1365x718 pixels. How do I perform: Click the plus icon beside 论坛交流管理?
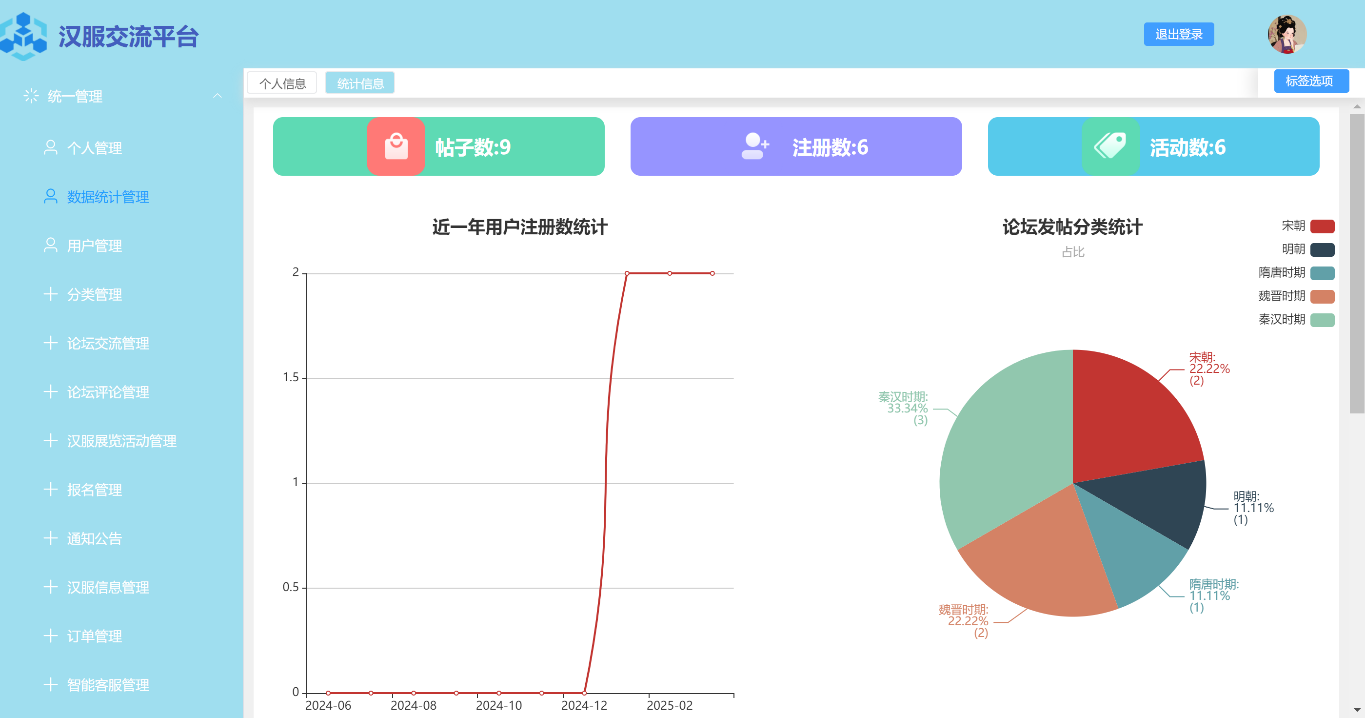[x=50, y=343]
